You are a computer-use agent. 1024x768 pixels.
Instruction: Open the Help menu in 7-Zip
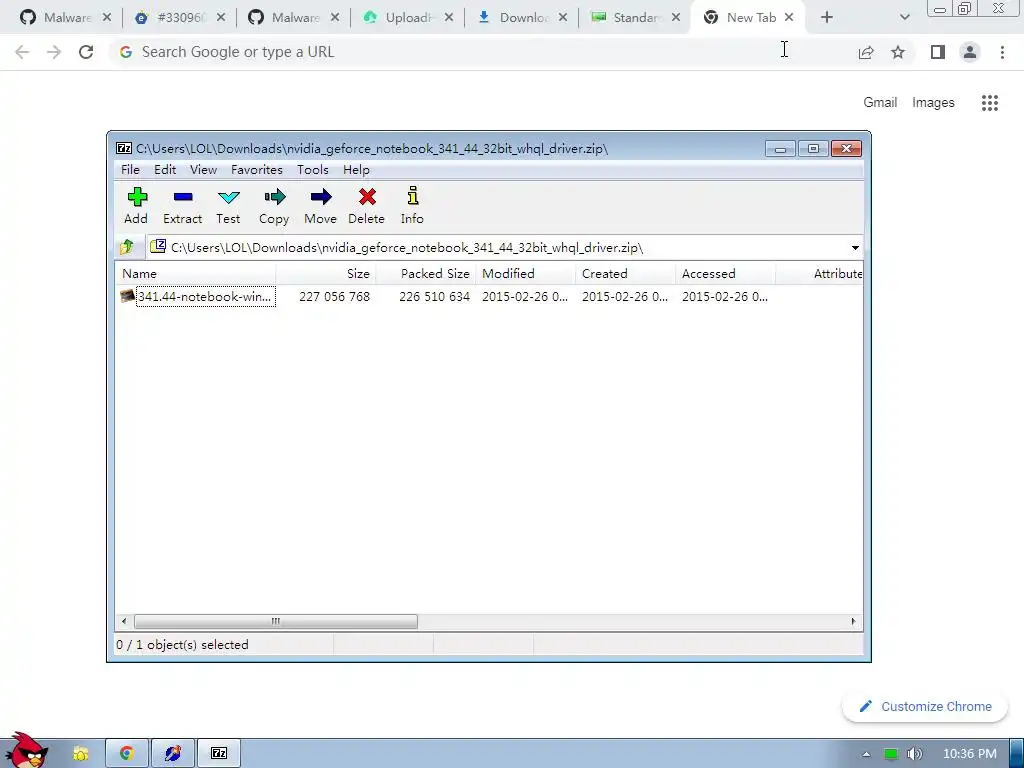pos(357,170)
